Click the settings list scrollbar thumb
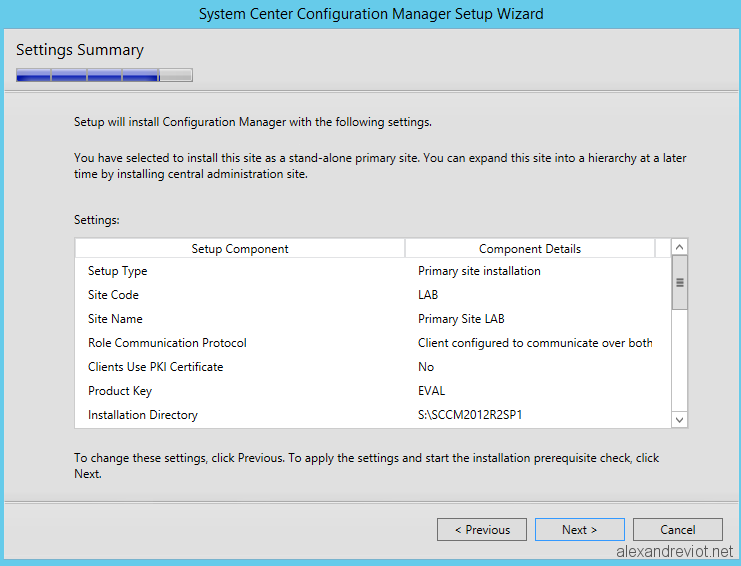 coord(680,283)
